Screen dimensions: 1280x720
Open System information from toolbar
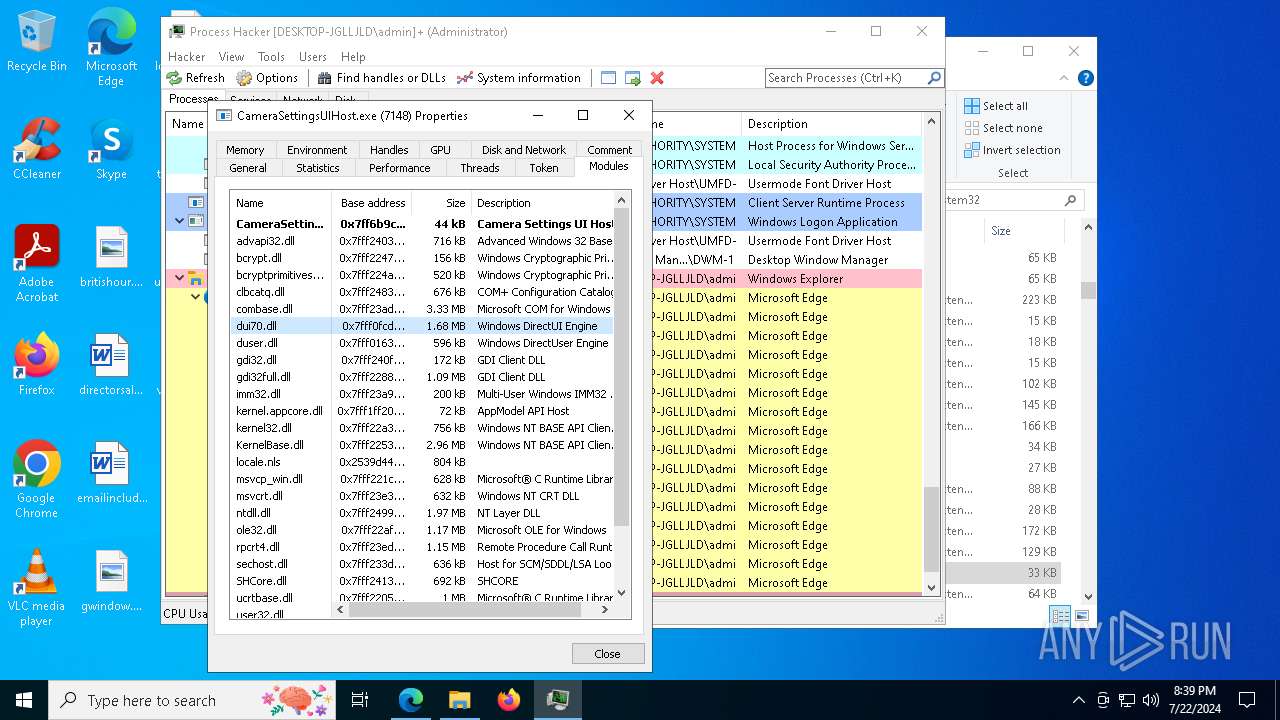point(518,78)
